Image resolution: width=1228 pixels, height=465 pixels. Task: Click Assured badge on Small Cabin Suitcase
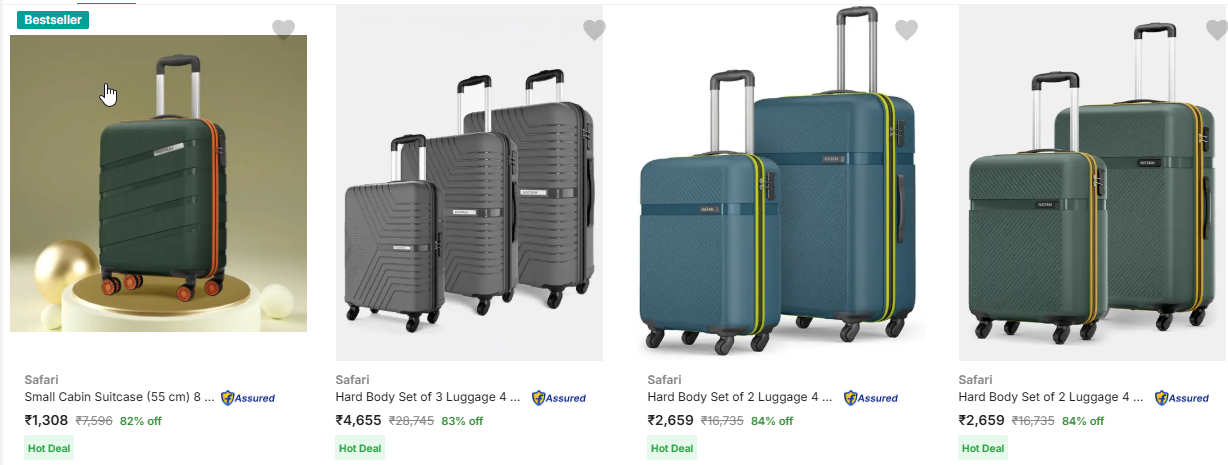(248, 398)
